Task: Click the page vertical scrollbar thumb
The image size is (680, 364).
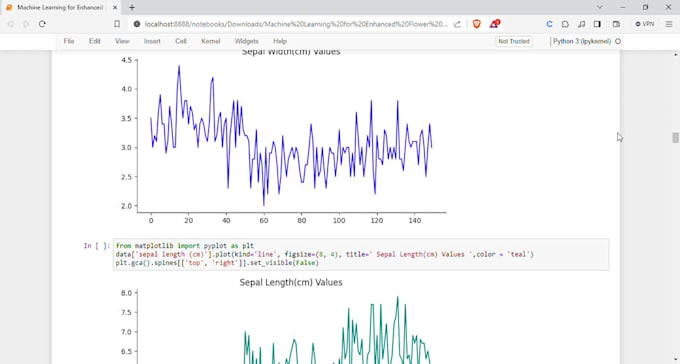Action: pyautogui.click(x=675, y=138)
